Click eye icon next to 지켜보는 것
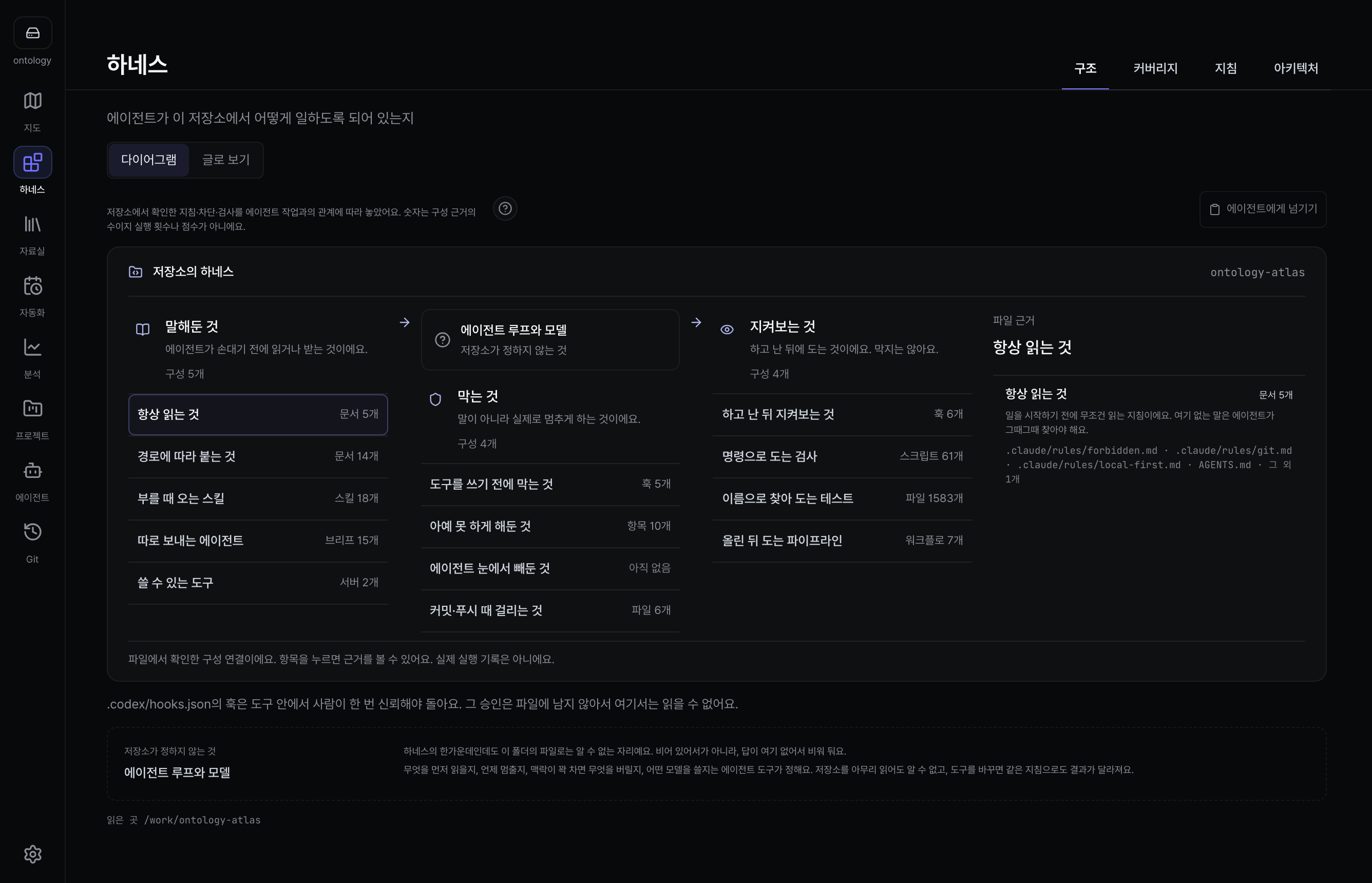This screenshot has height=883, width=1372. tap(727, 330)
